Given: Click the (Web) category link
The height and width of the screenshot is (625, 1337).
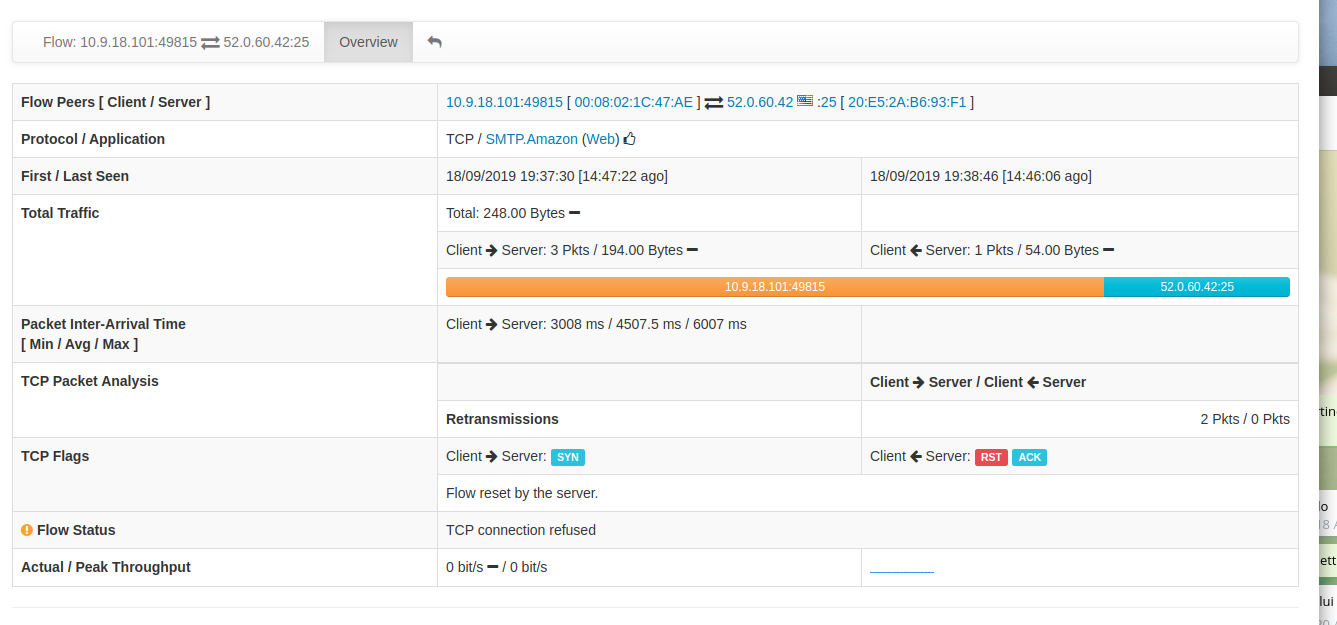Looking at the screenshot, I should point(600,139).
